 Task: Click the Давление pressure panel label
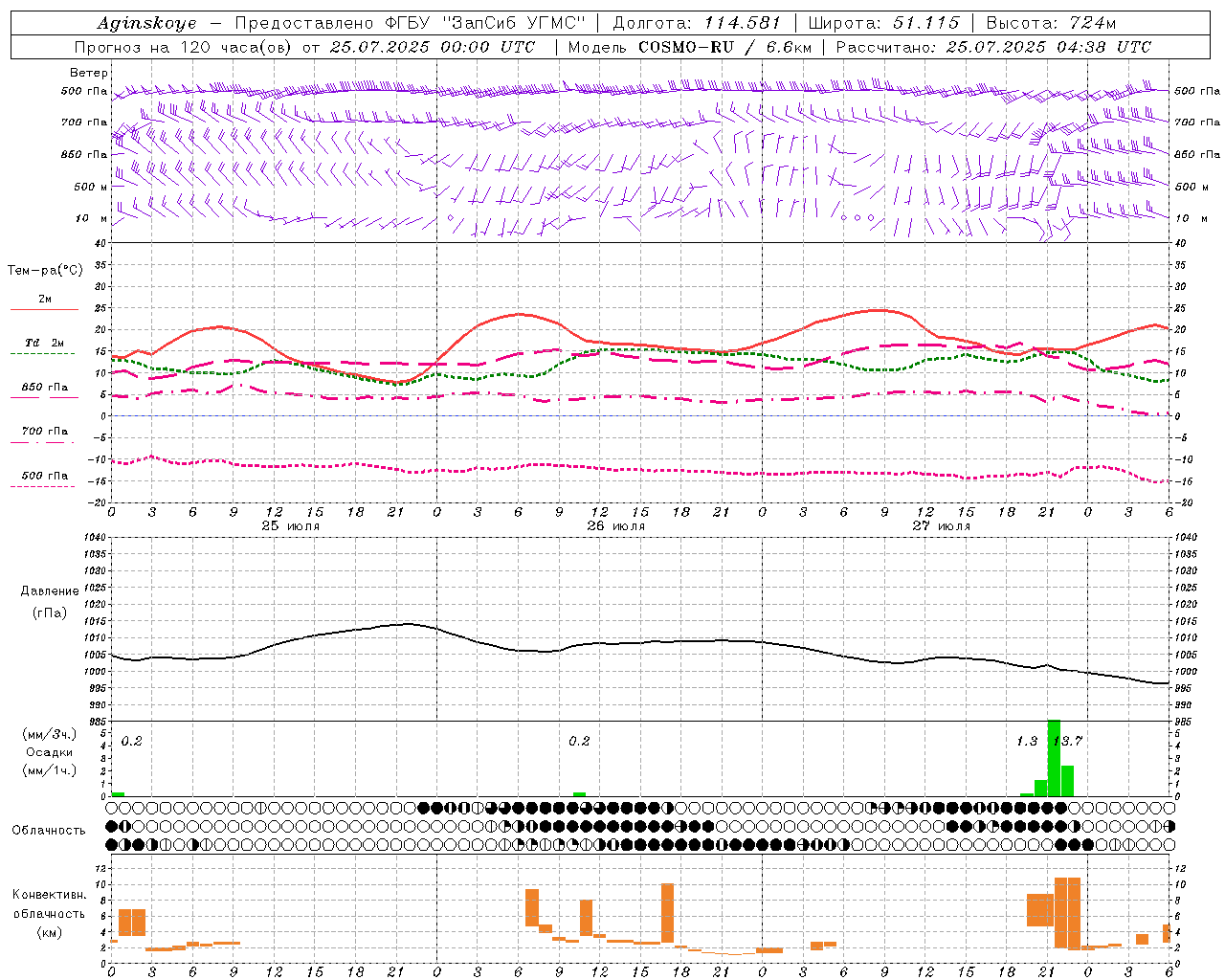tap(50, 591)
